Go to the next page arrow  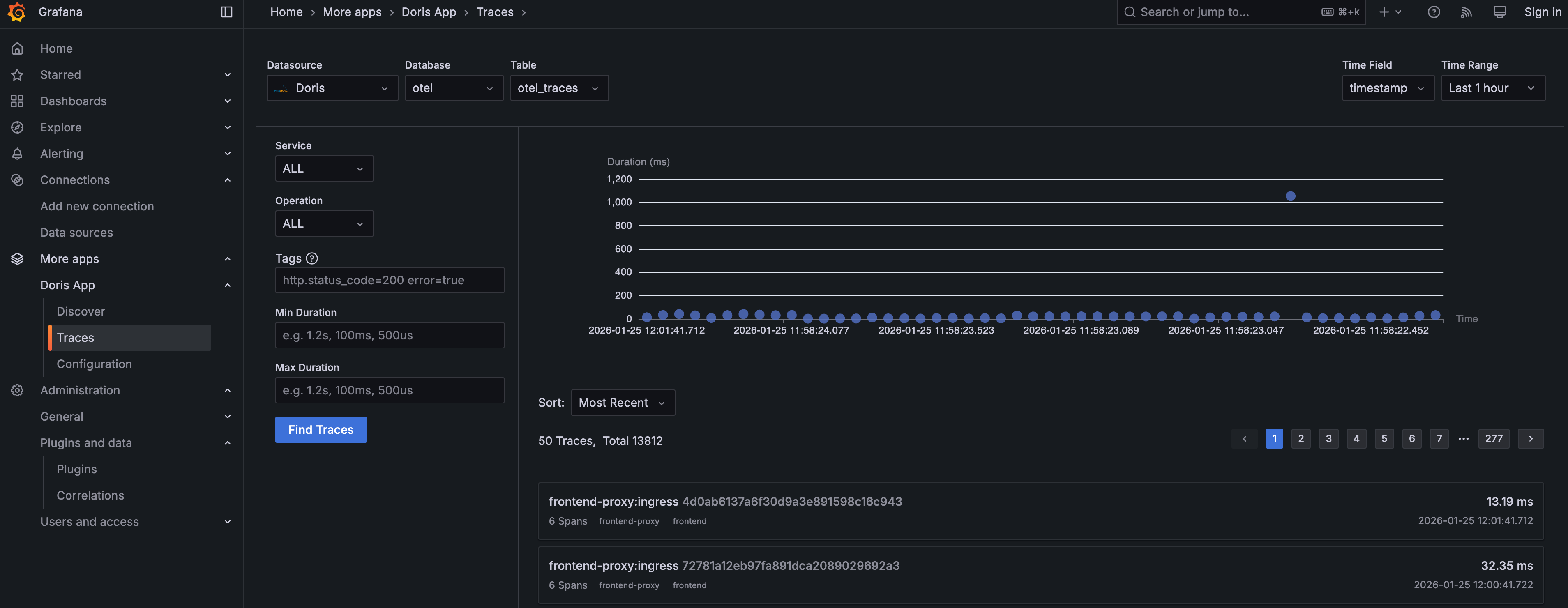[x=1530, y=439]
